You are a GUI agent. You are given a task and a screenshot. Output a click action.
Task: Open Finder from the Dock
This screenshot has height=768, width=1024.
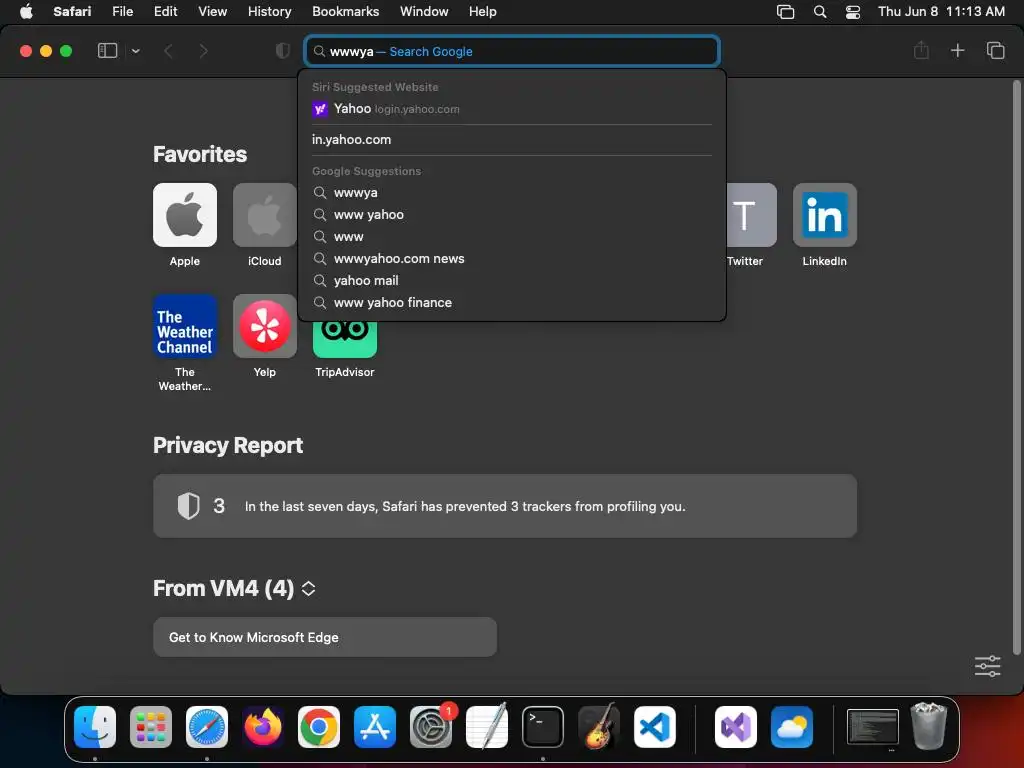click(95, 727)
